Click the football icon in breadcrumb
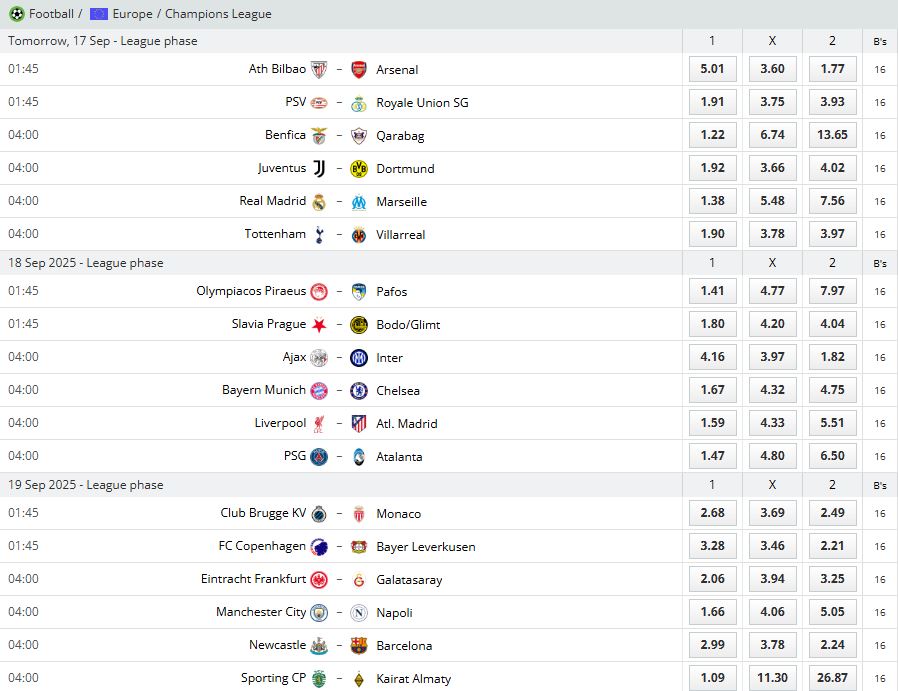 16,14
